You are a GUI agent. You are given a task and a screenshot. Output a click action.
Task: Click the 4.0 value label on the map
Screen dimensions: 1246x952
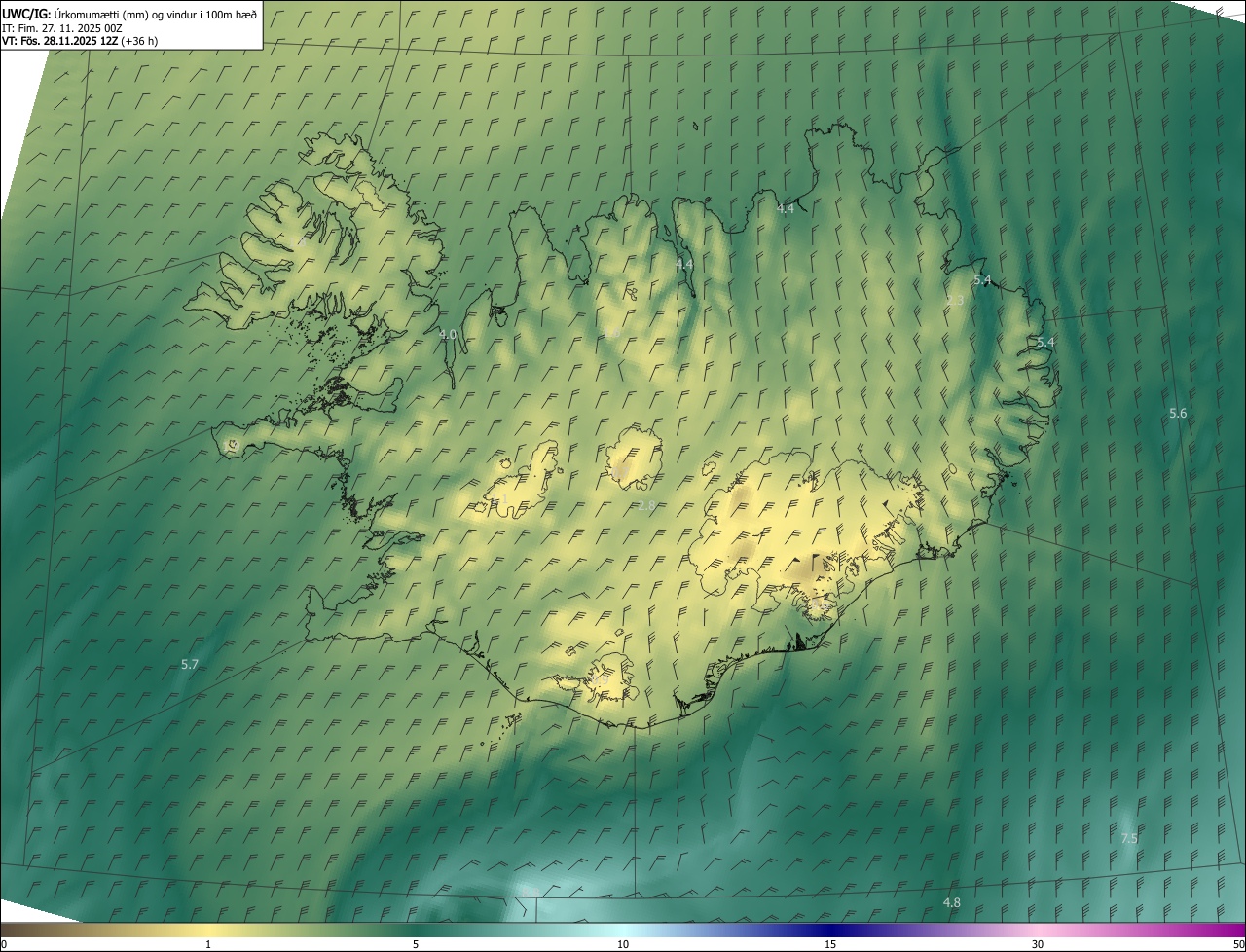click(x=448, y=334)
